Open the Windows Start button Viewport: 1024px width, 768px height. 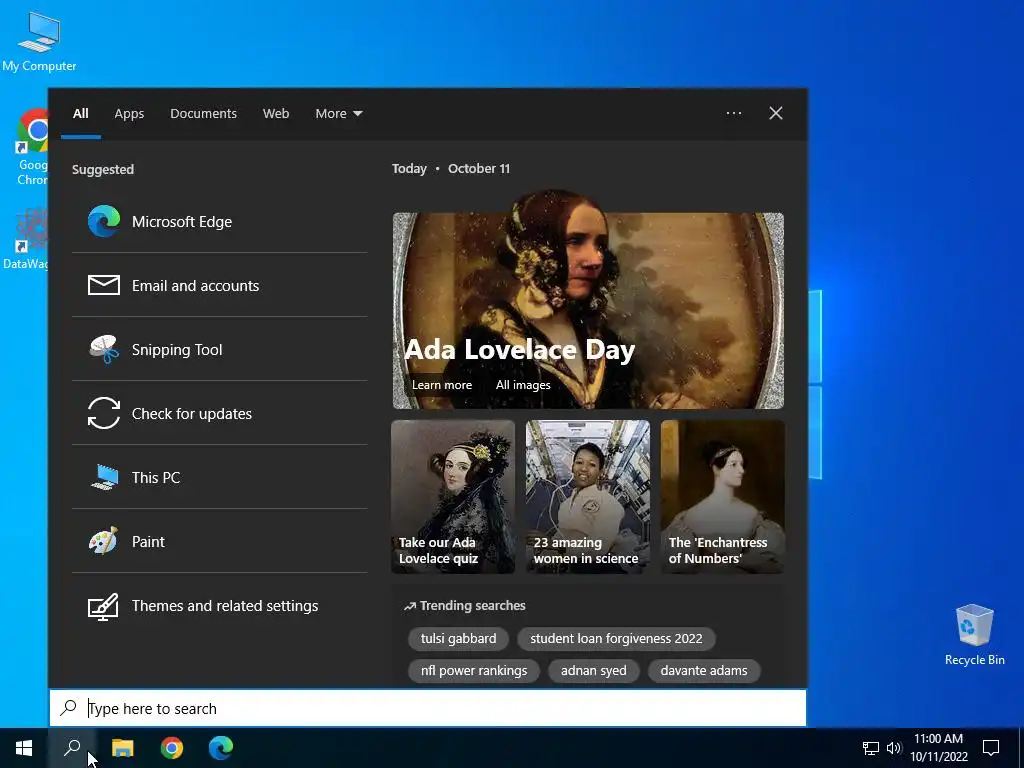click(x=24, y=748)
